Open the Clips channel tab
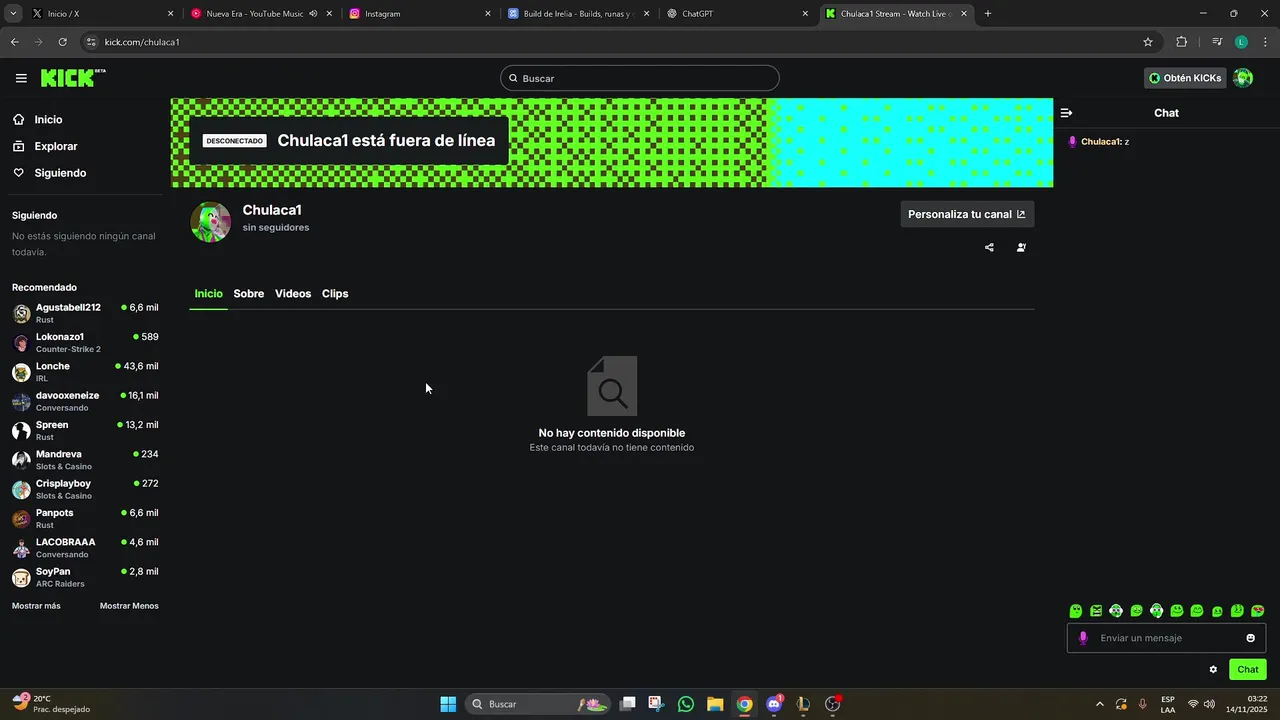Viewport: 1280px width, 720px height. pos(335,294)
